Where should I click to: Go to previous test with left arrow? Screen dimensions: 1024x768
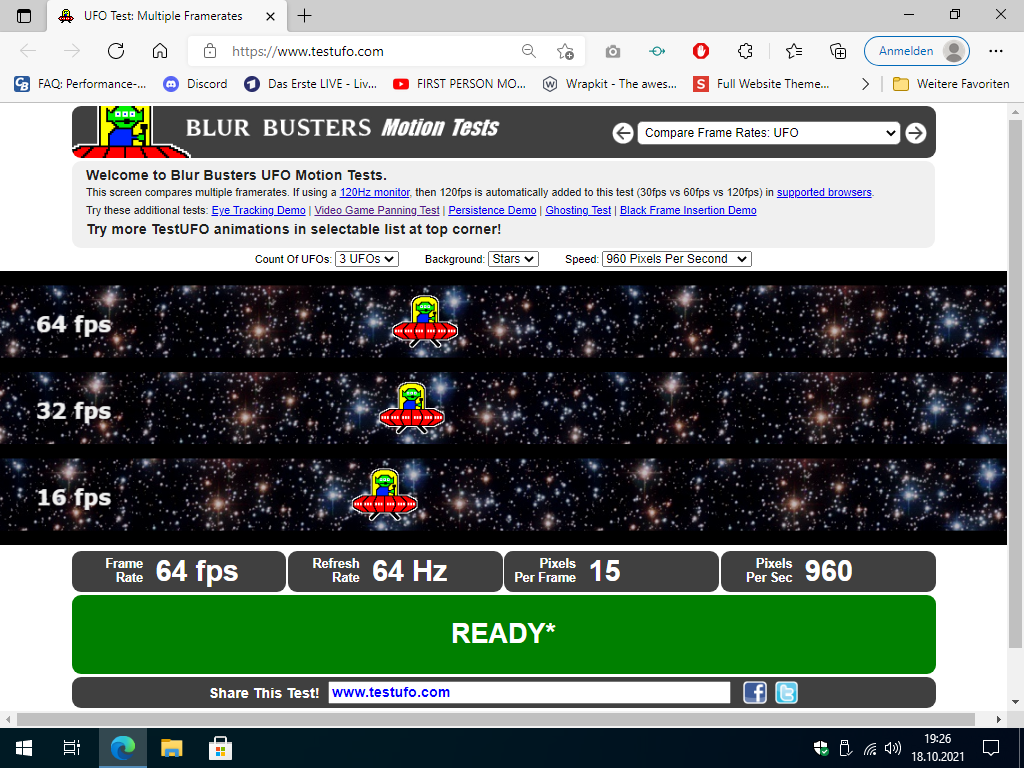(623, 133)
